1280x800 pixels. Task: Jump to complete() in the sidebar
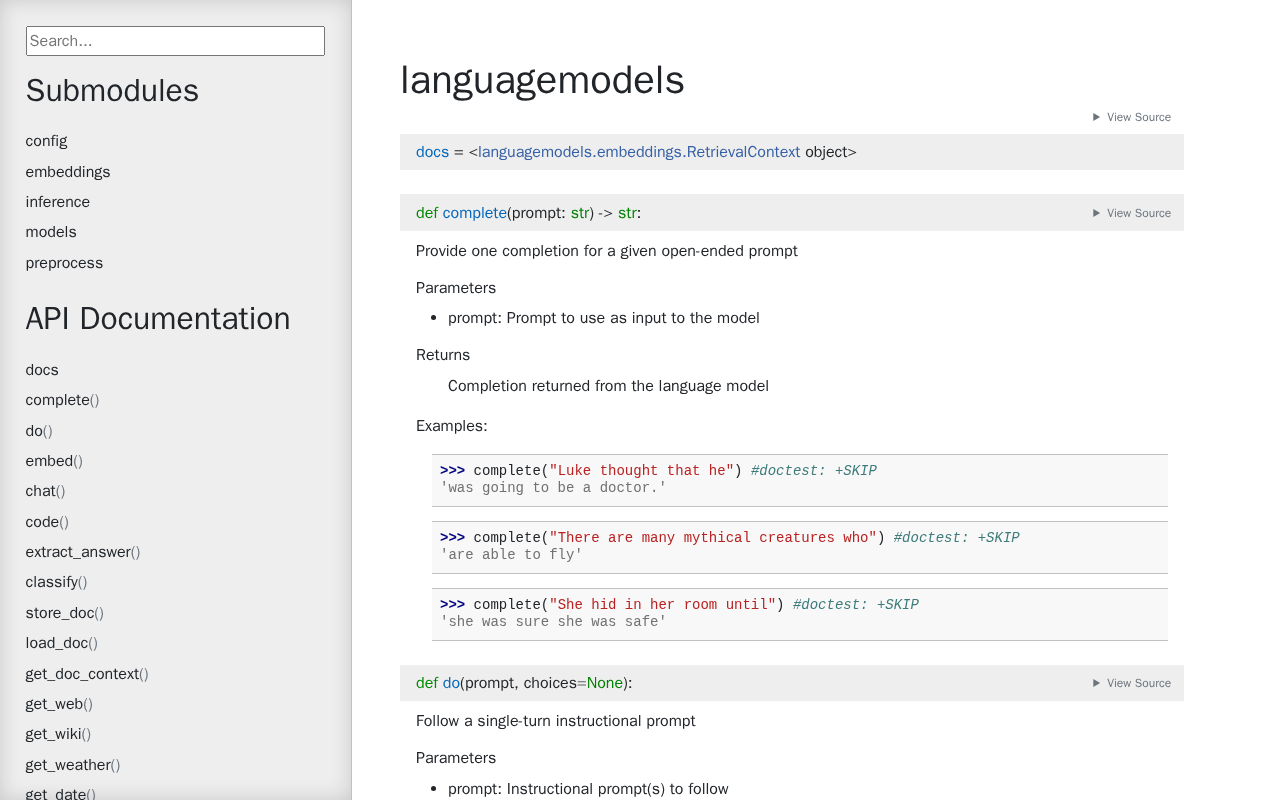click(x=62, y=400)
